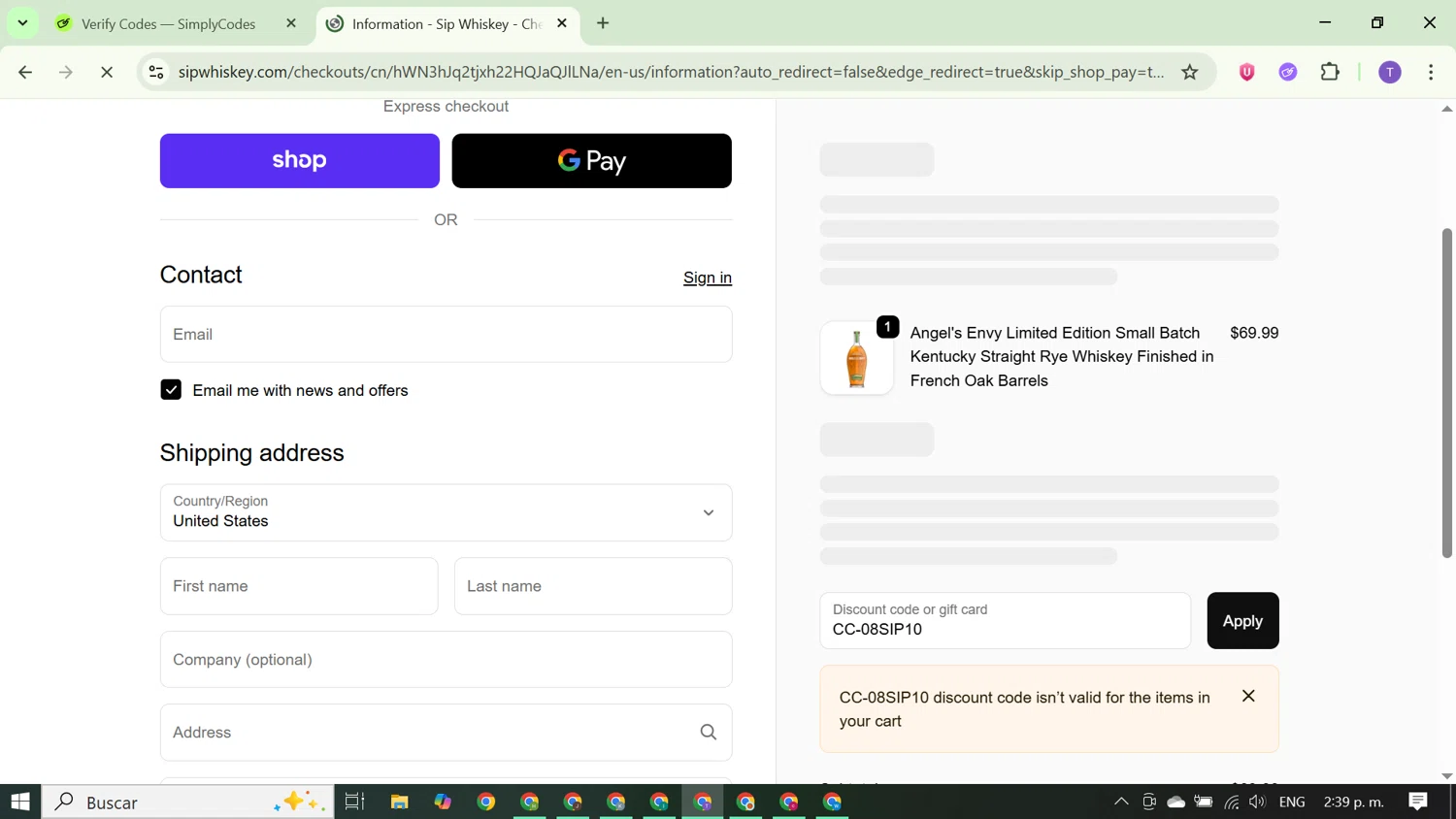Close the Verify Codes SimplyCodes tab
The image size is (1456, 819).
click(291, 23)
